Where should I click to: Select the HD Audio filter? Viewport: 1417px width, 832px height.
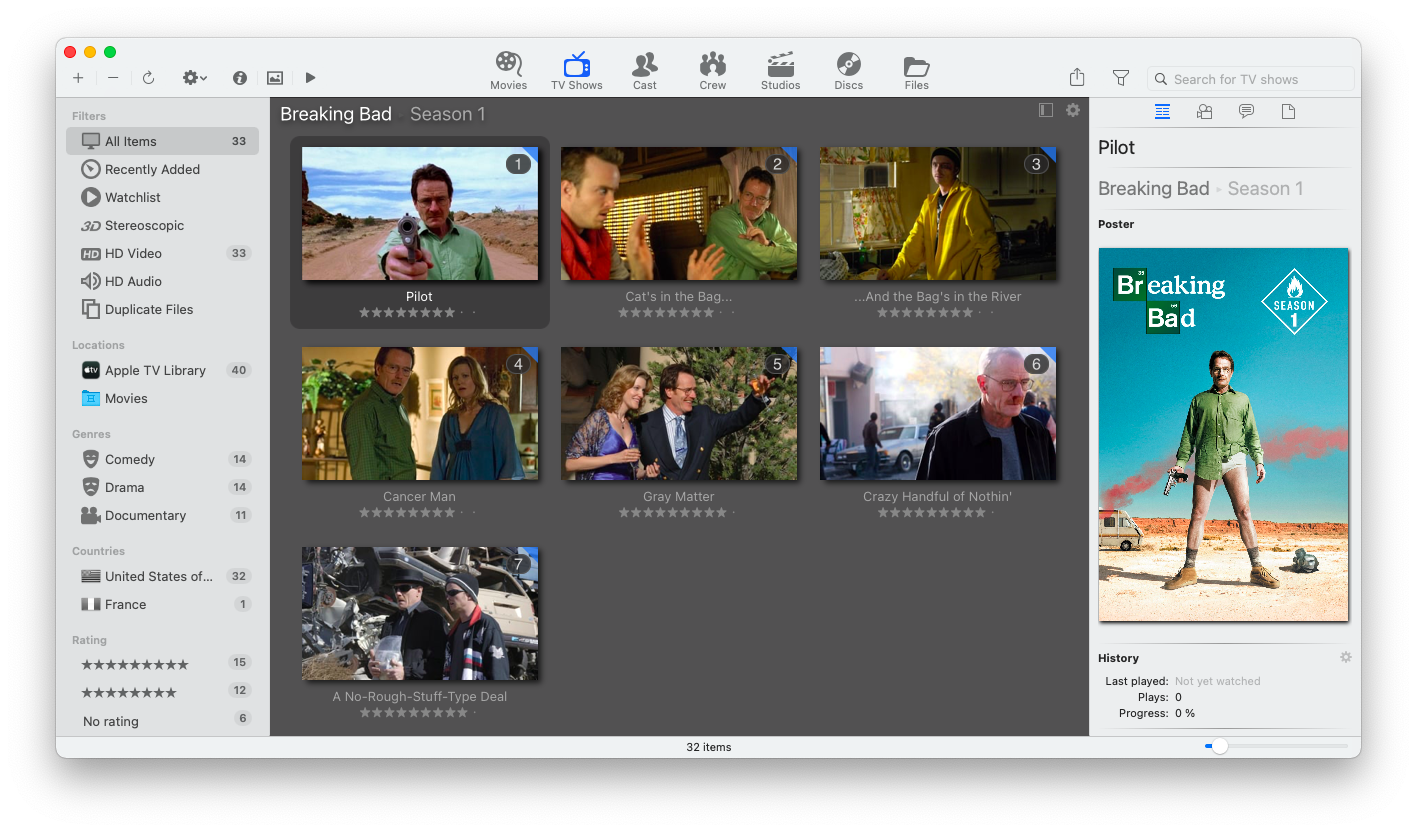tap(162, 281)
